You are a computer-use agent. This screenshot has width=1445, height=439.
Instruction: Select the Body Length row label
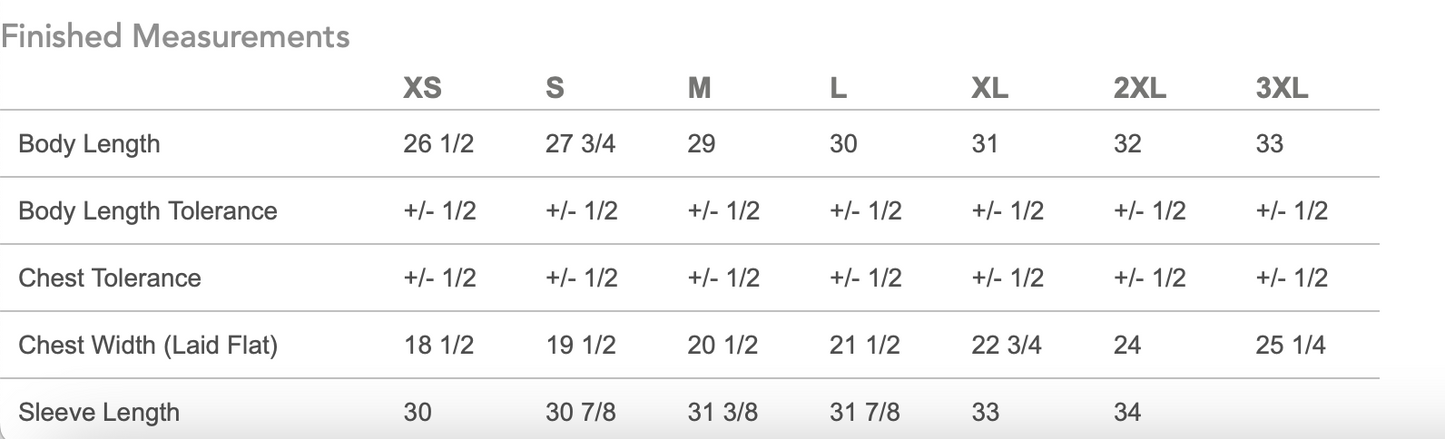[x=89, y=144]
